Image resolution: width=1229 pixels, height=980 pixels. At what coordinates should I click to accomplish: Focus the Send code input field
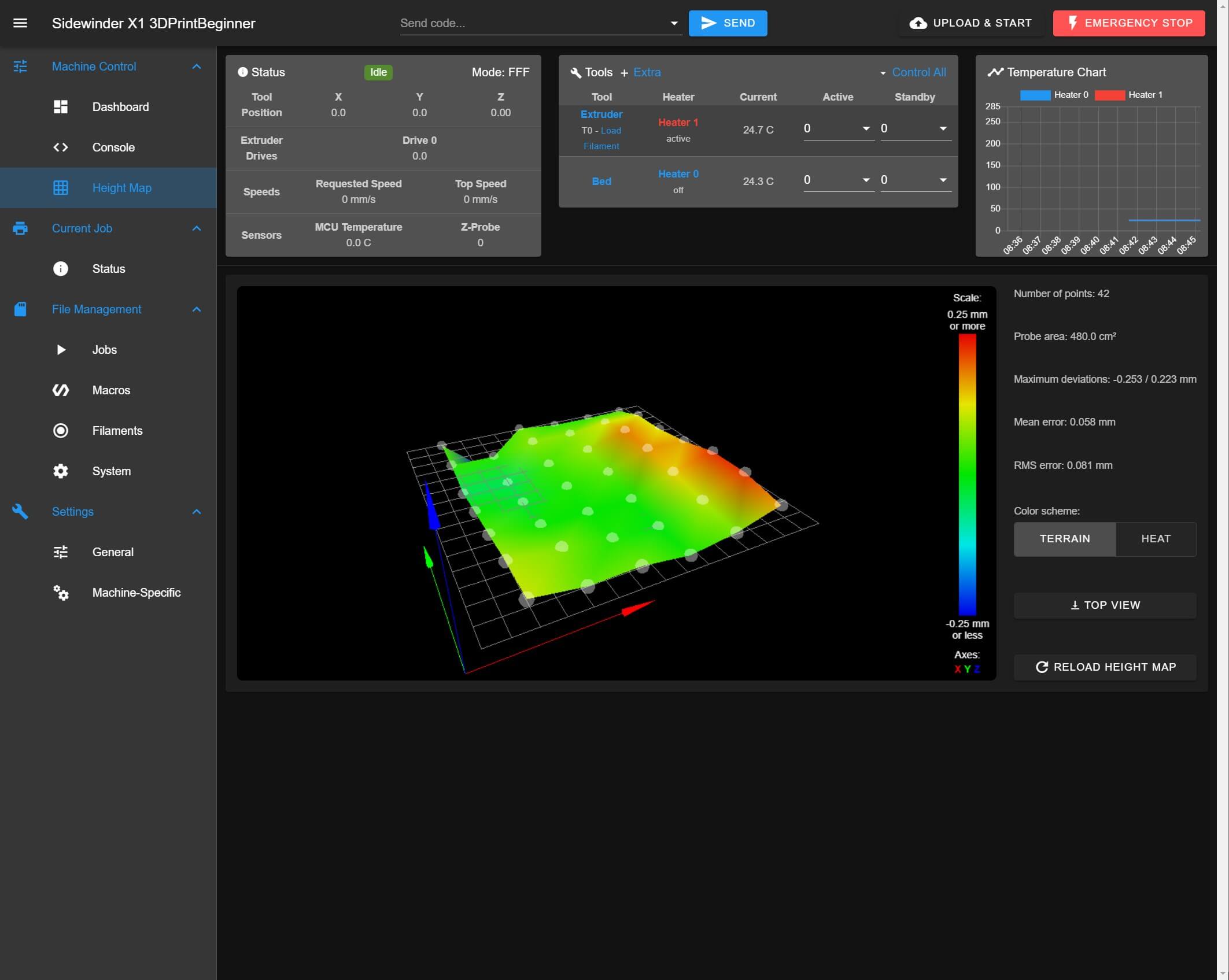click(532, 23)
